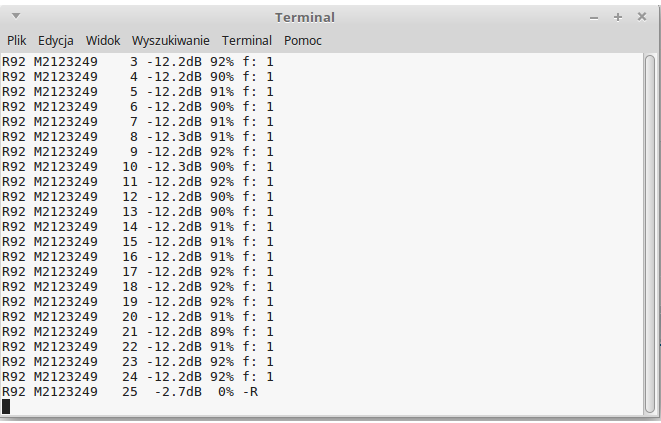Open the Terminal menu in menu bar
Screen dimensions: 661x423
[247, 40]
